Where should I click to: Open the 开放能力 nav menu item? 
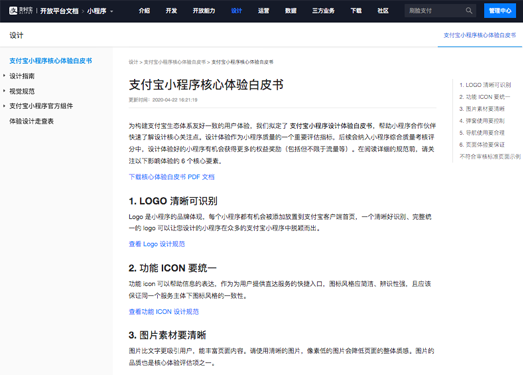coord(204,11)
